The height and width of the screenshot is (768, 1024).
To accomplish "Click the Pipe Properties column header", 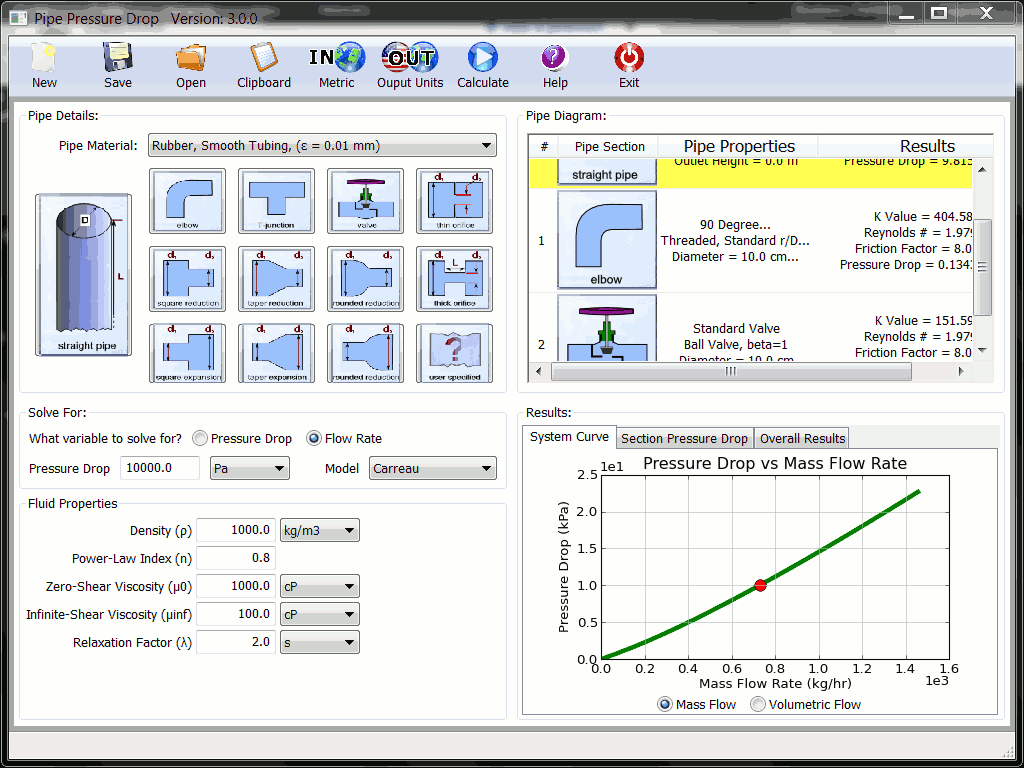I will point(739,146).
